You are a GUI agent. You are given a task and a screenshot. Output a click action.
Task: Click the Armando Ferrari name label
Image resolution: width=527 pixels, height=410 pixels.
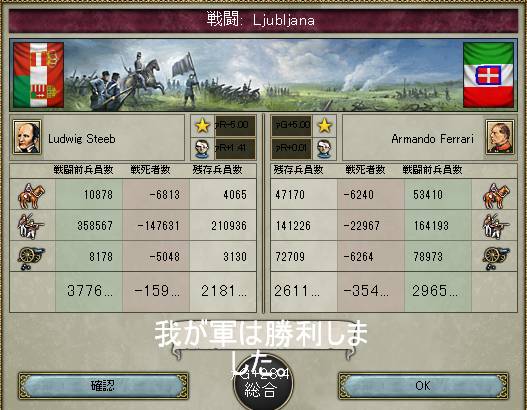coord(433,139)
